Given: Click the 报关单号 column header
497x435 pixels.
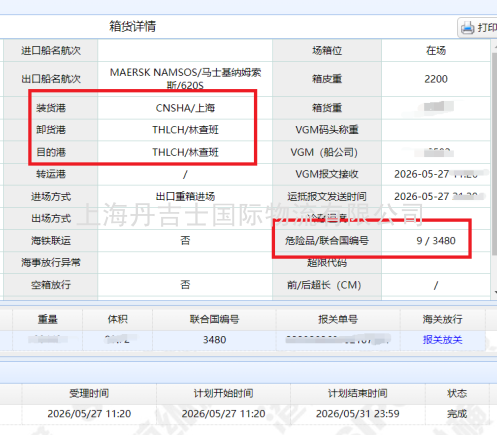Looking at the screenshot, I should (338, 319).
